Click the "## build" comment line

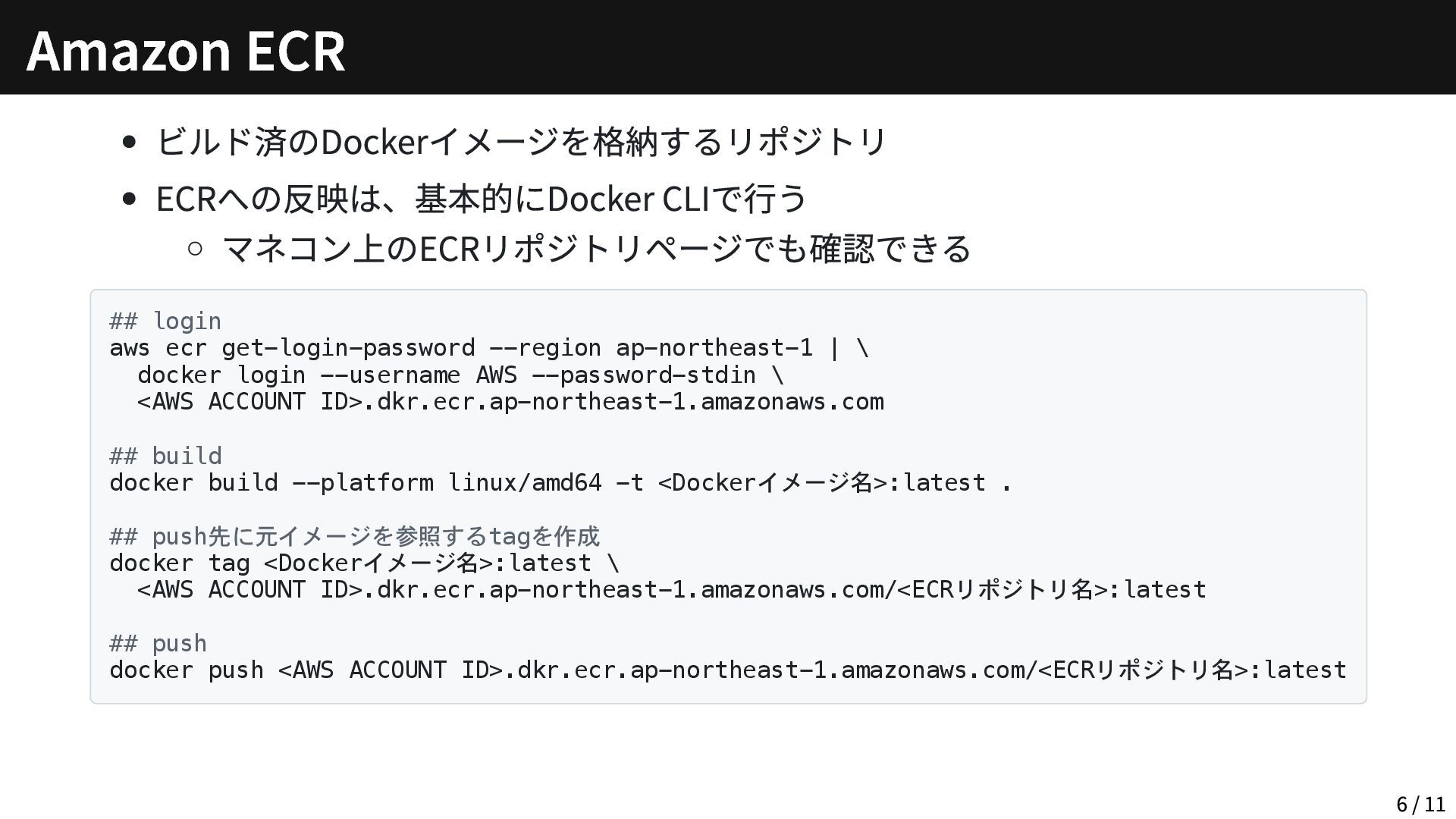click(x=165, y=456)
